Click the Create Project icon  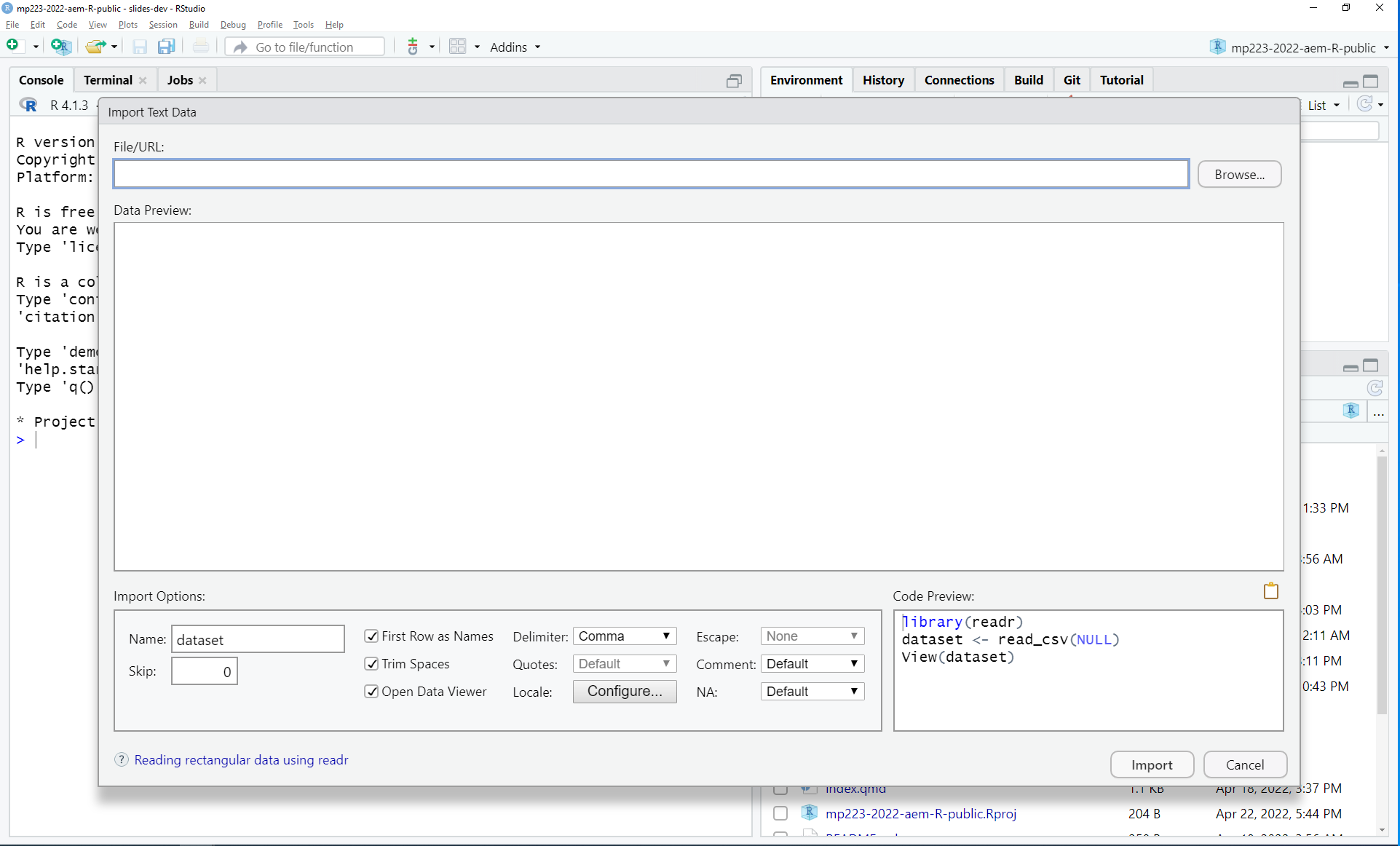(x=61, y=47)
